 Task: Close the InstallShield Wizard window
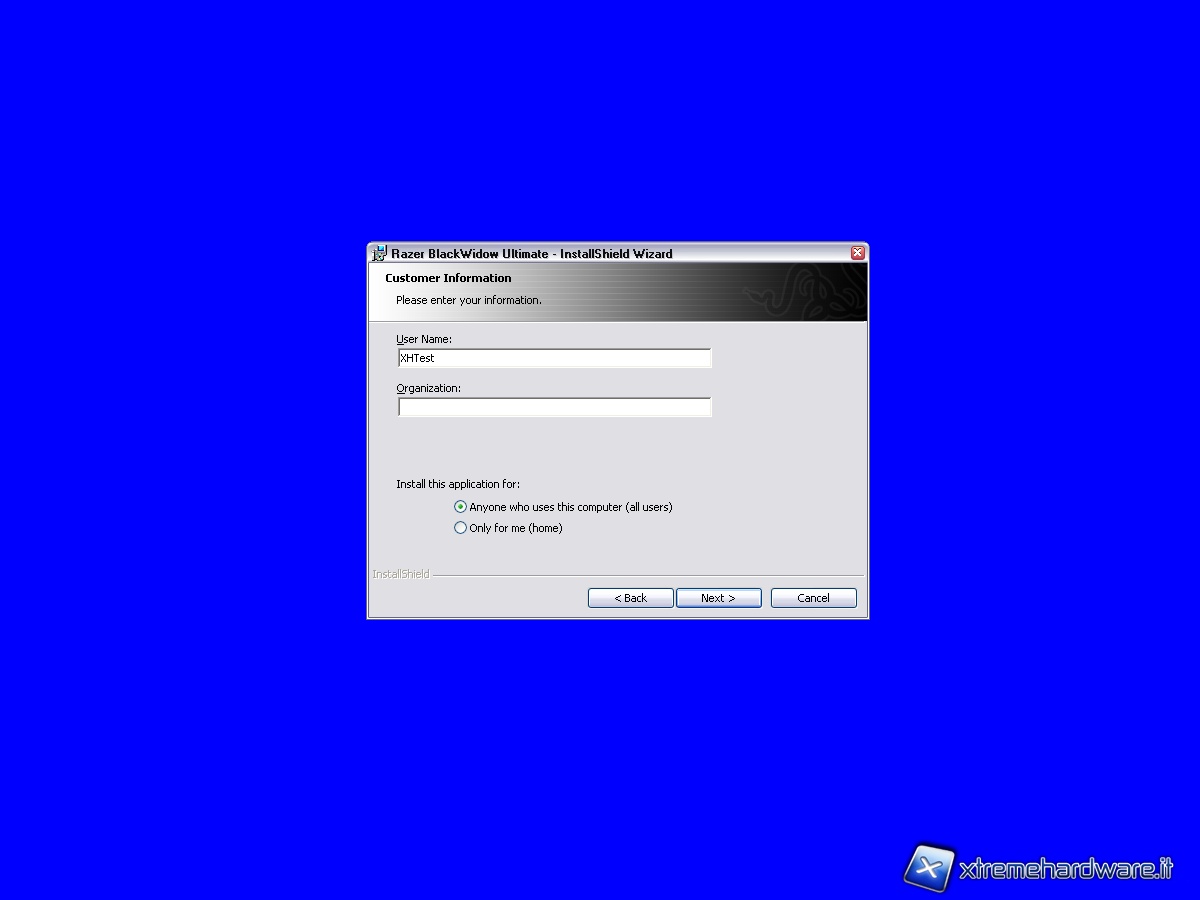(857, 253)
